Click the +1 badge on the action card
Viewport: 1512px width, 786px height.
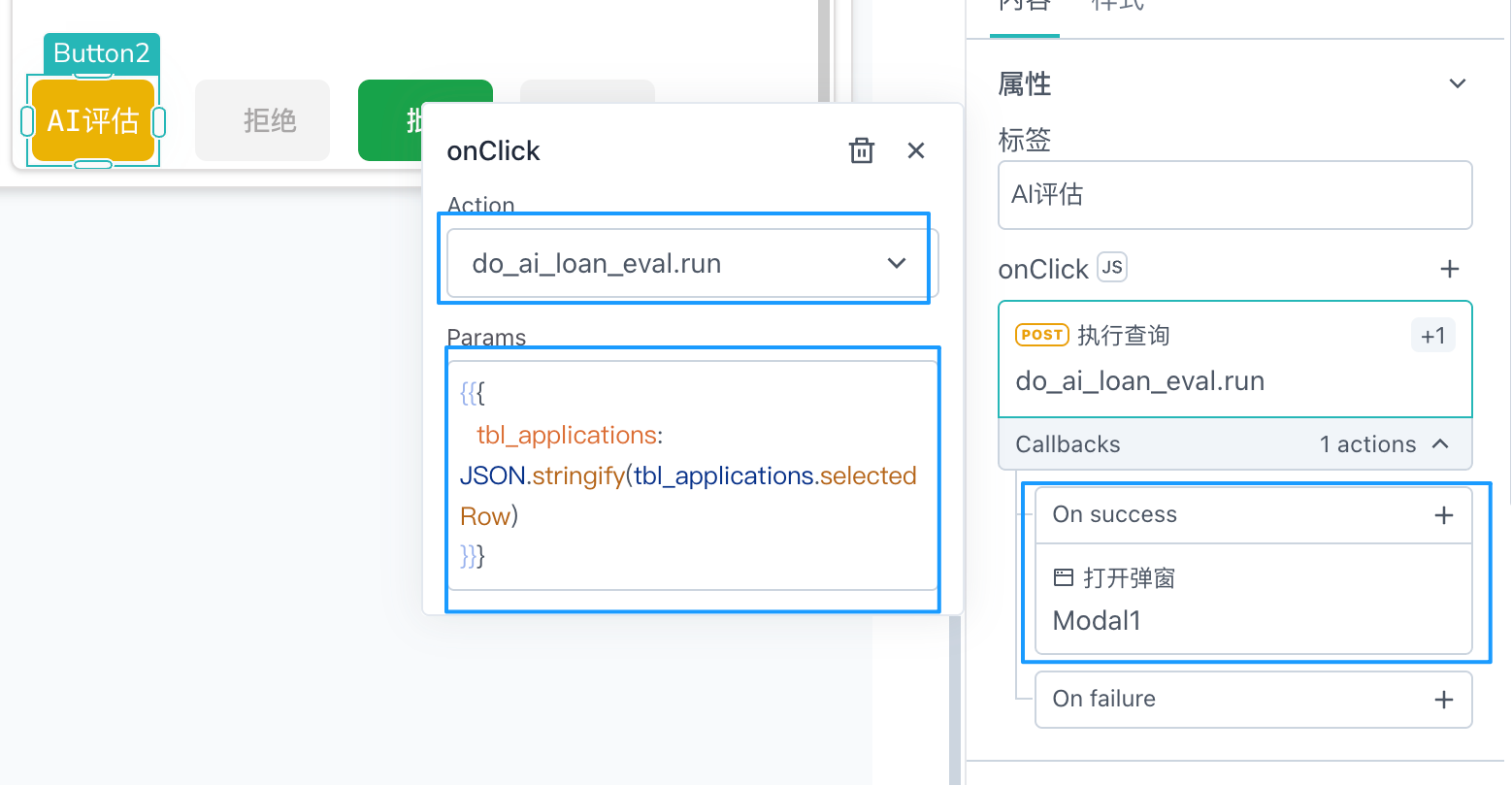coord(1432,336)
